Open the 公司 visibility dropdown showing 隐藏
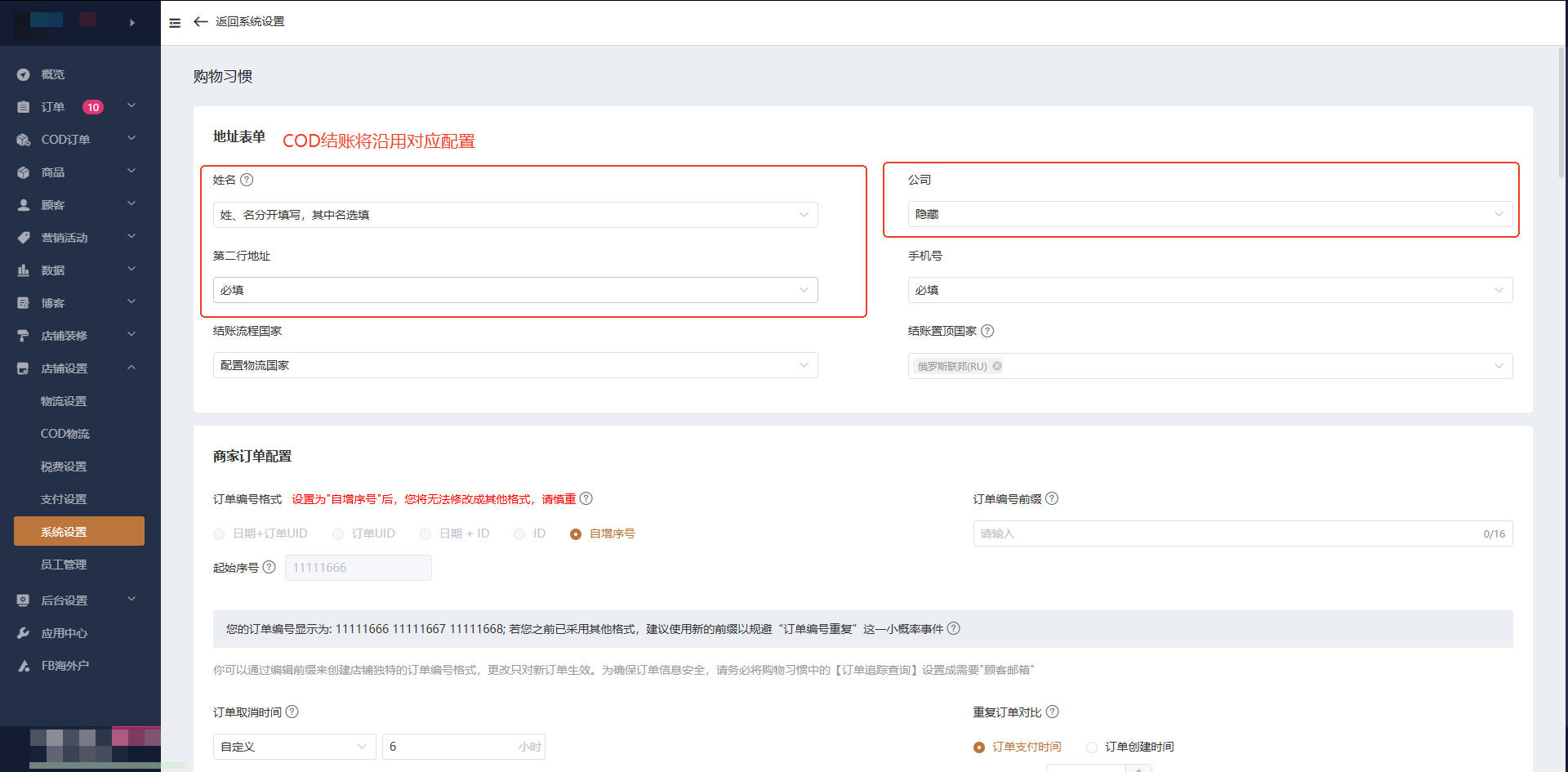Viewport: 1568px width, 772px height. (x=1209, y=214)
